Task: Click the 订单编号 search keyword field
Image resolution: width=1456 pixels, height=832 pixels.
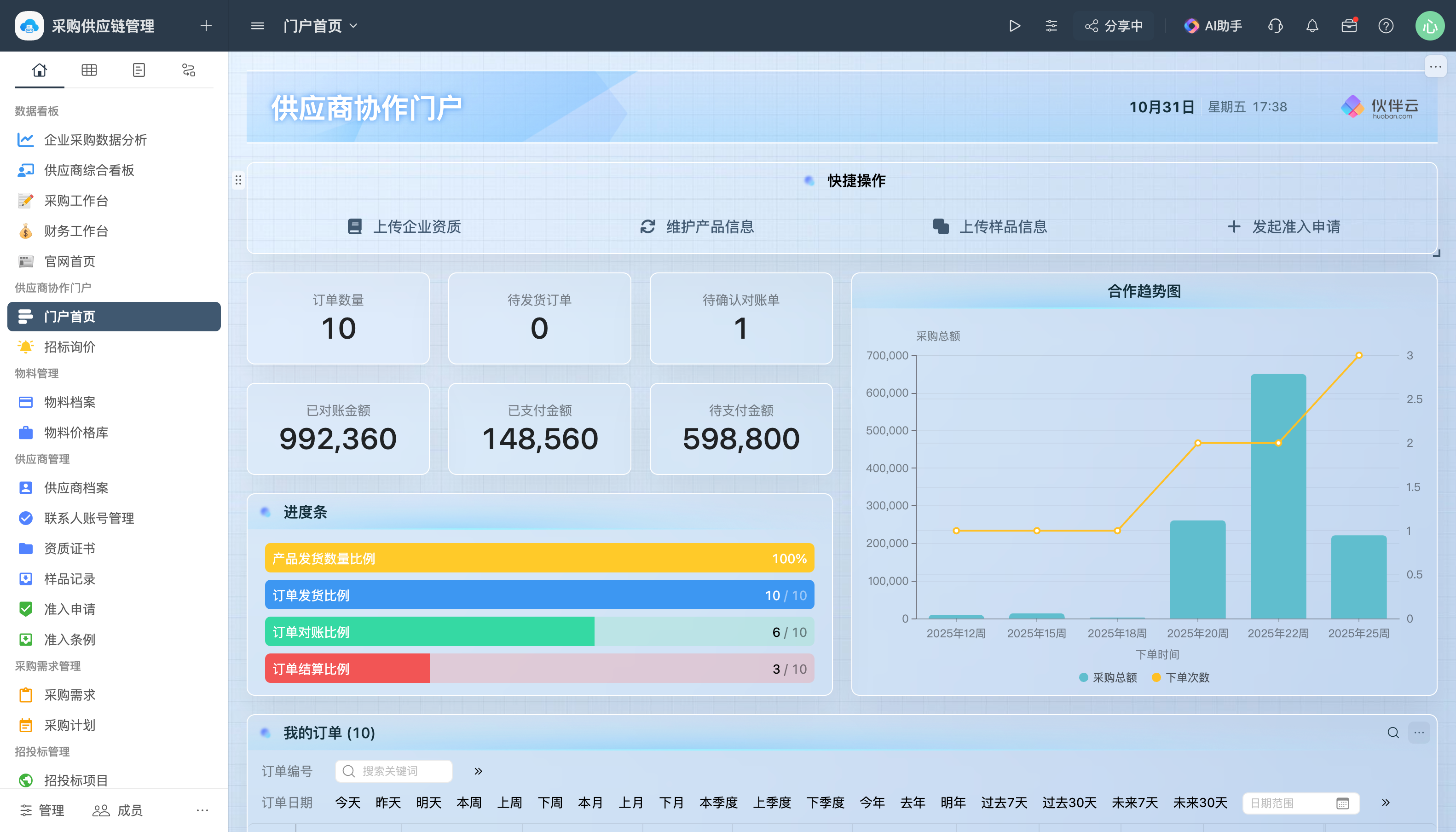Action: tap(394, 771)
